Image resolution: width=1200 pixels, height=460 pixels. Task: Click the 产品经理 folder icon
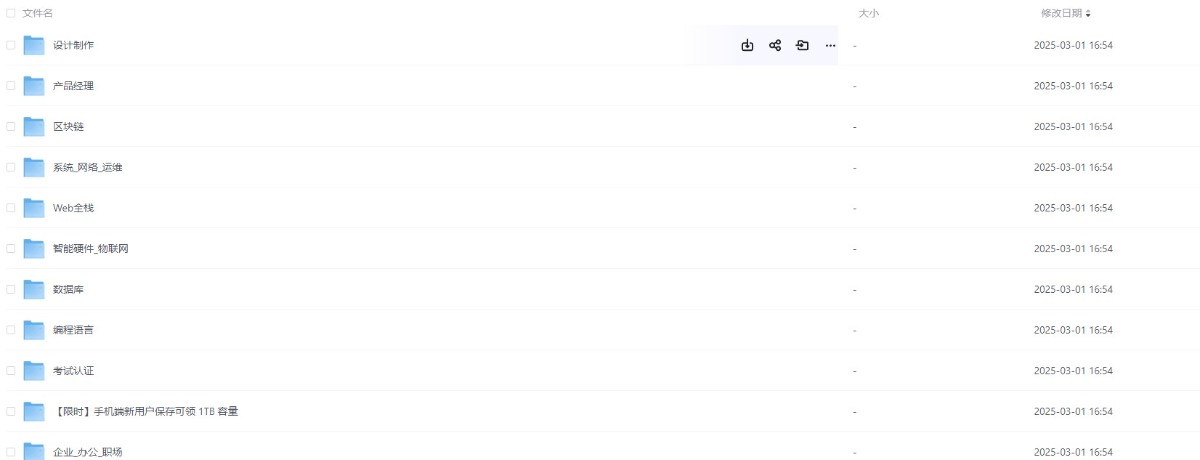[x=35, y=85]
